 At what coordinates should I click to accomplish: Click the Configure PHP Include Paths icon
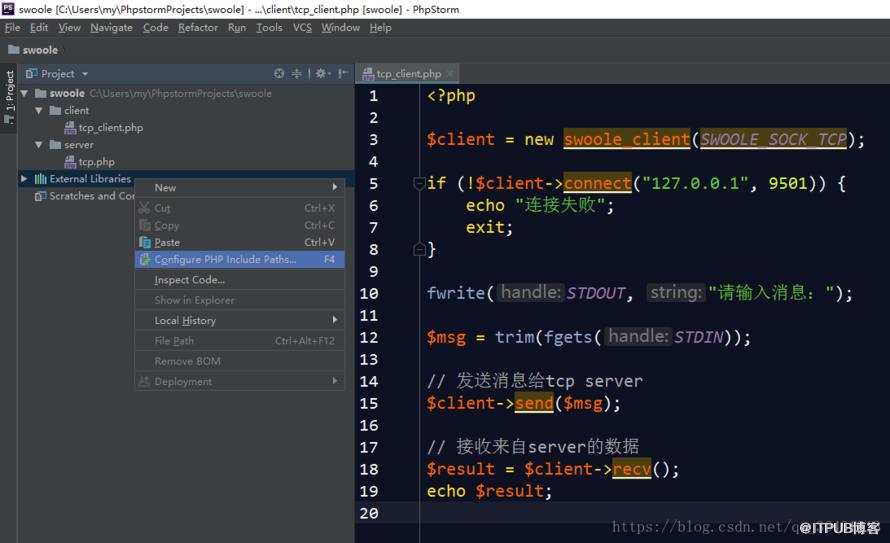click(x=145, y=259)
